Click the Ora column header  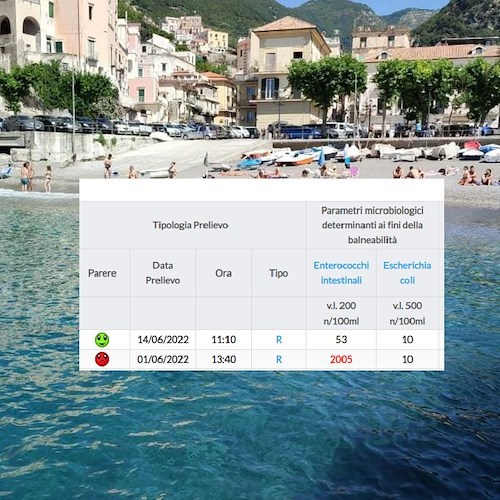[223, 273]
